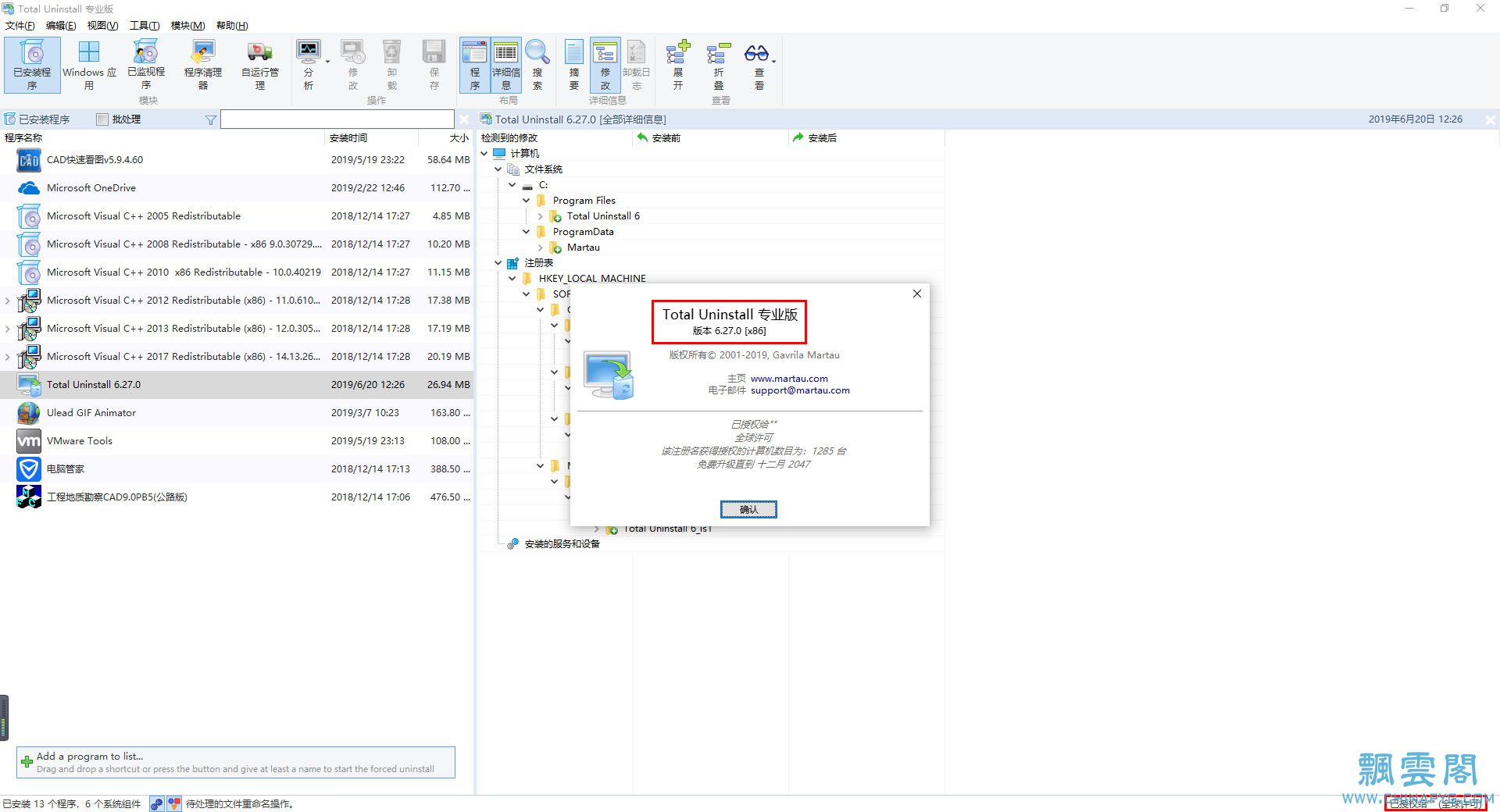This screenshot has width=1500, height=812.
Task: Select 工程地质勘察CAD9.0PB5 program row
Action: pyautogui.click(x=237, y=497)
